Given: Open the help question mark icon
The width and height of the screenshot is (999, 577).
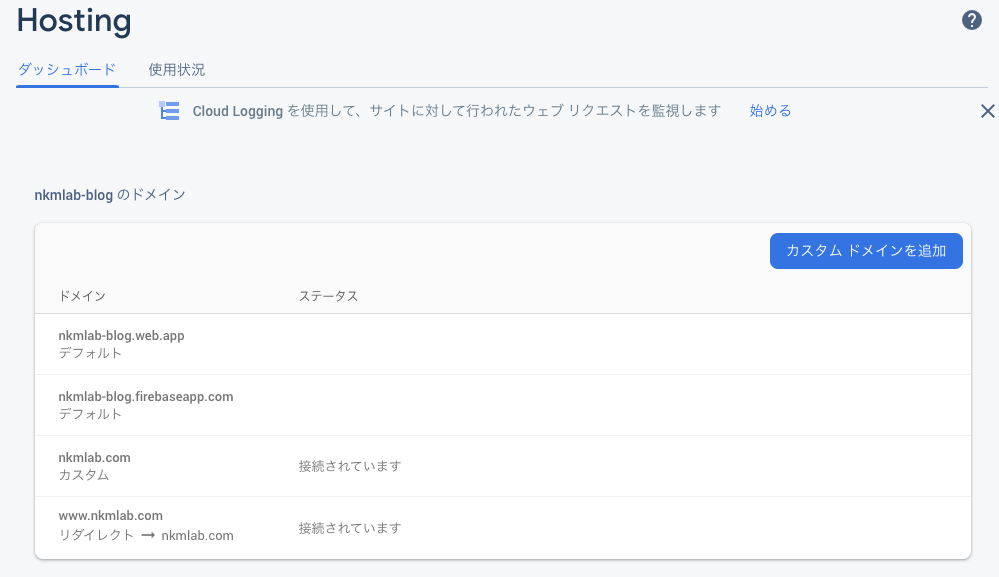Looking at the screenshot, I should [972, 20].
